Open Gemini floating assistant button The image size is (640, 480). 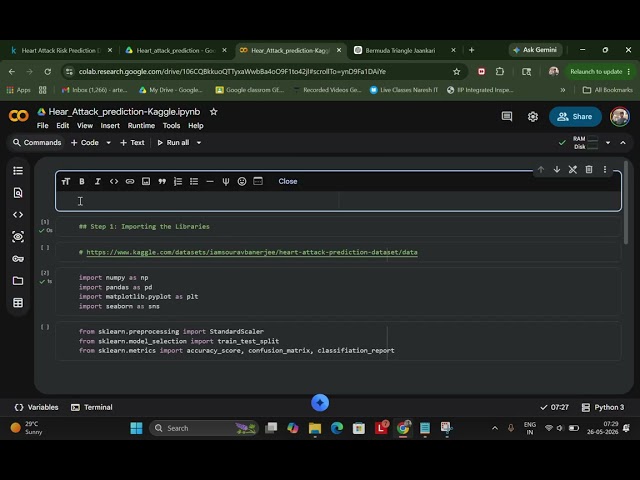tap(320, 403)
